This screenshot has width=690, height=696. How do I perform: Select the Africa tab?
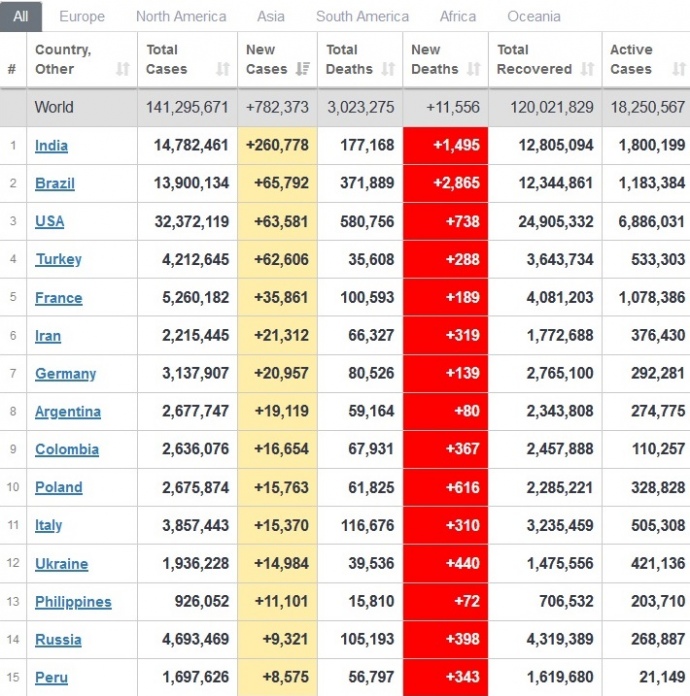coord(458,16)
